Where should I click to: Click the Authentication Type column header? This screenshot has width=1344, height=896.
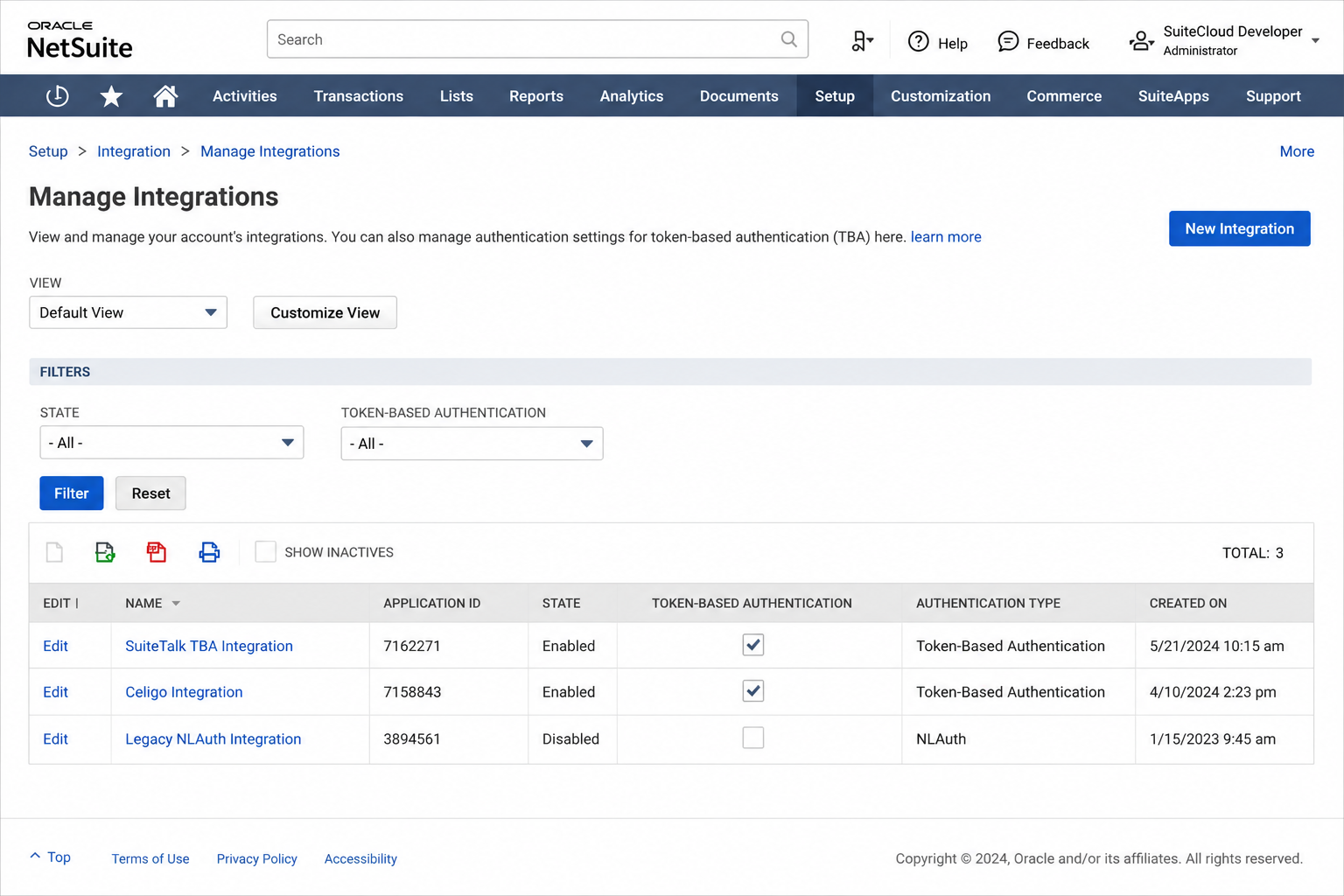(x=988, y=604)
